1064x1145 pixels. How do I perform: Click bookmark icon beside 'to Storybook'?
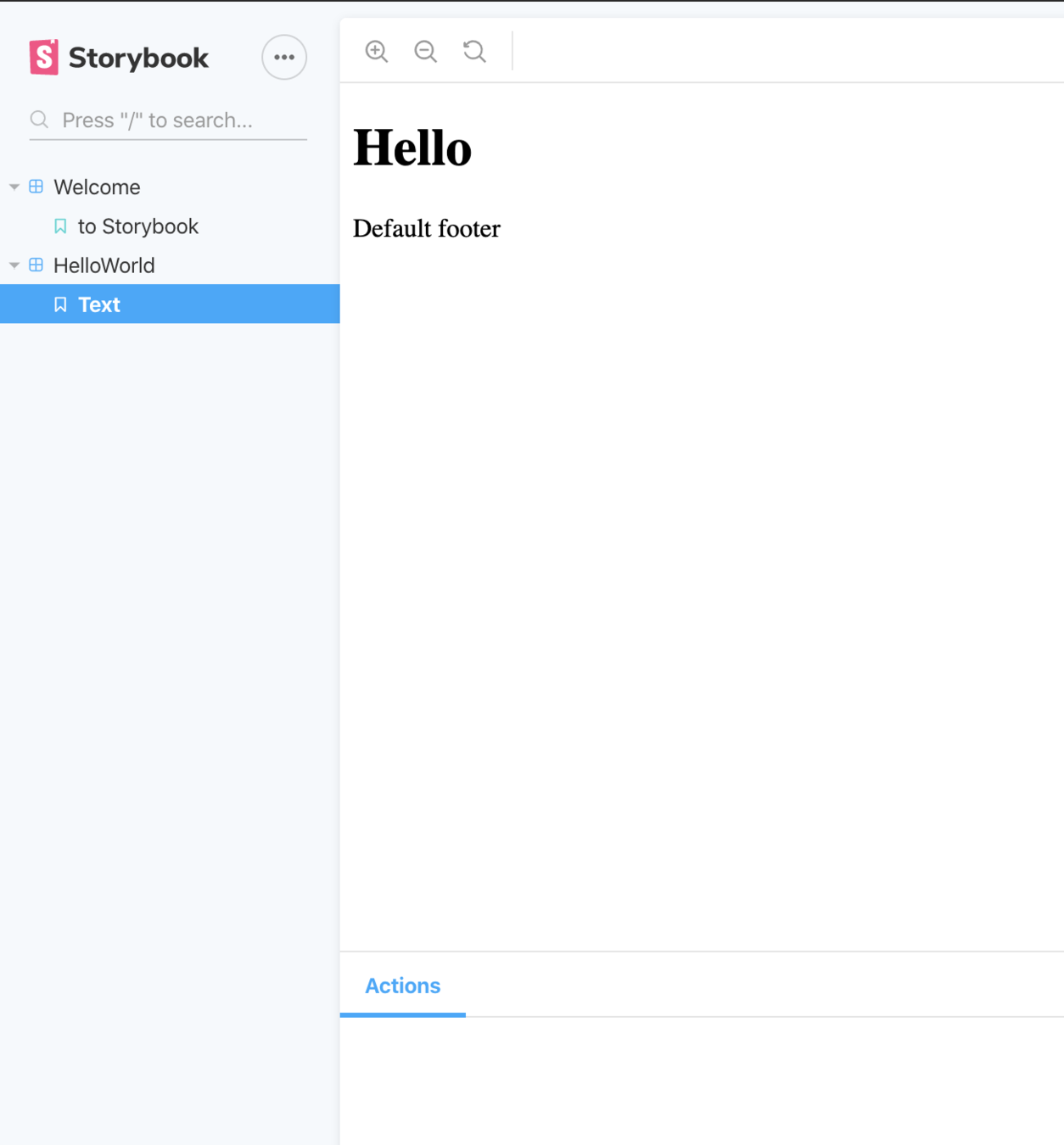(60, 226)
